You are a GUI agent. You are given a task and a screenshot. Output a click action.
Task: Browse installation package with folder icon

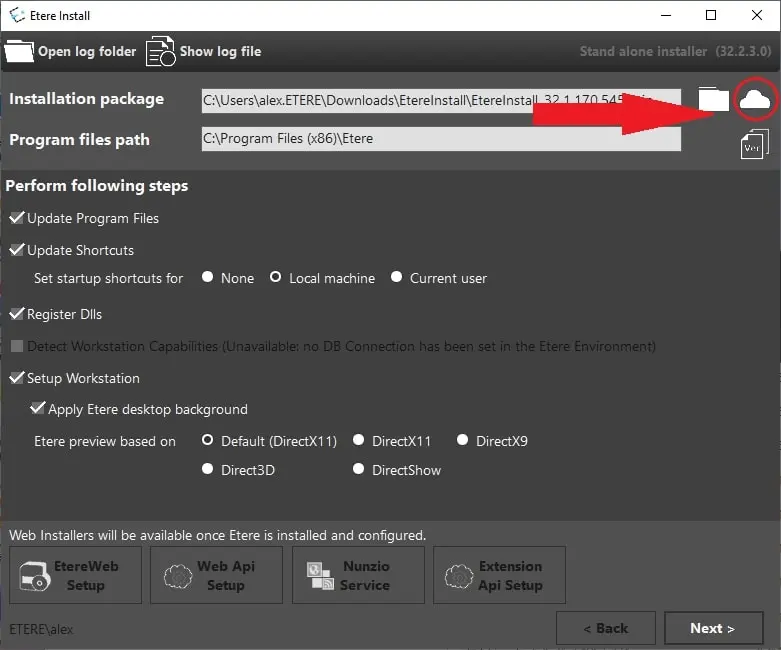(x=713, y=99)
